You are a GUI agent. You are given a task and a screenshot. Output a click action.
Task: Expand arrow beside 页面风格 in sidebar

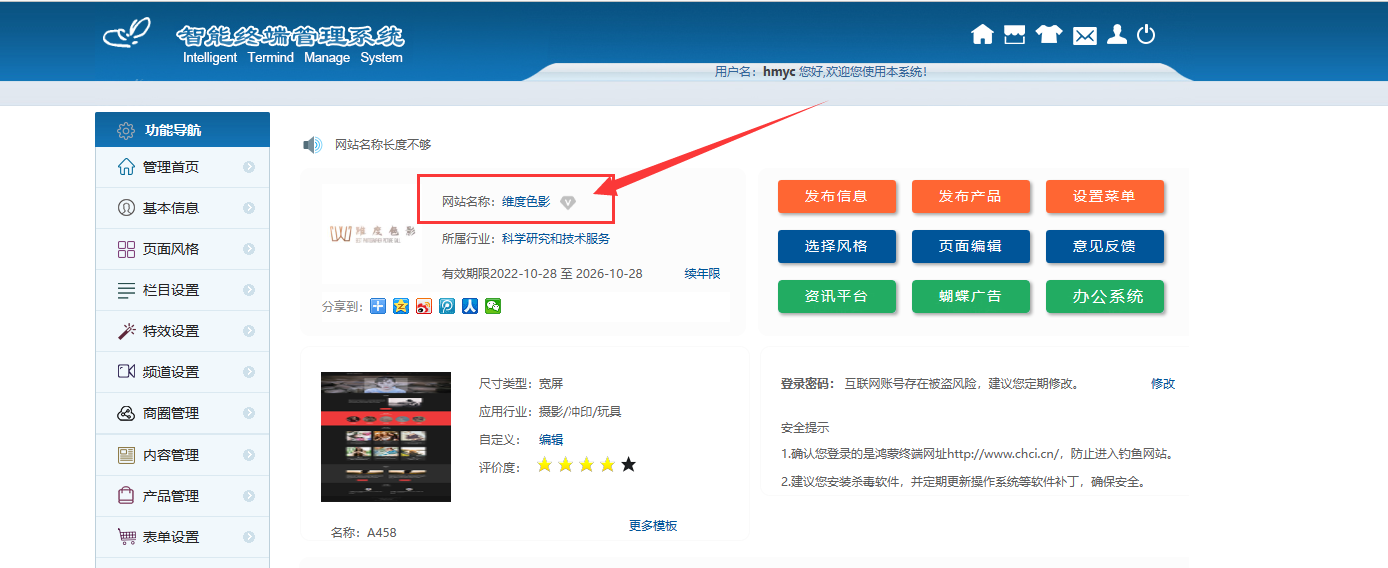[x=249, y=249]
